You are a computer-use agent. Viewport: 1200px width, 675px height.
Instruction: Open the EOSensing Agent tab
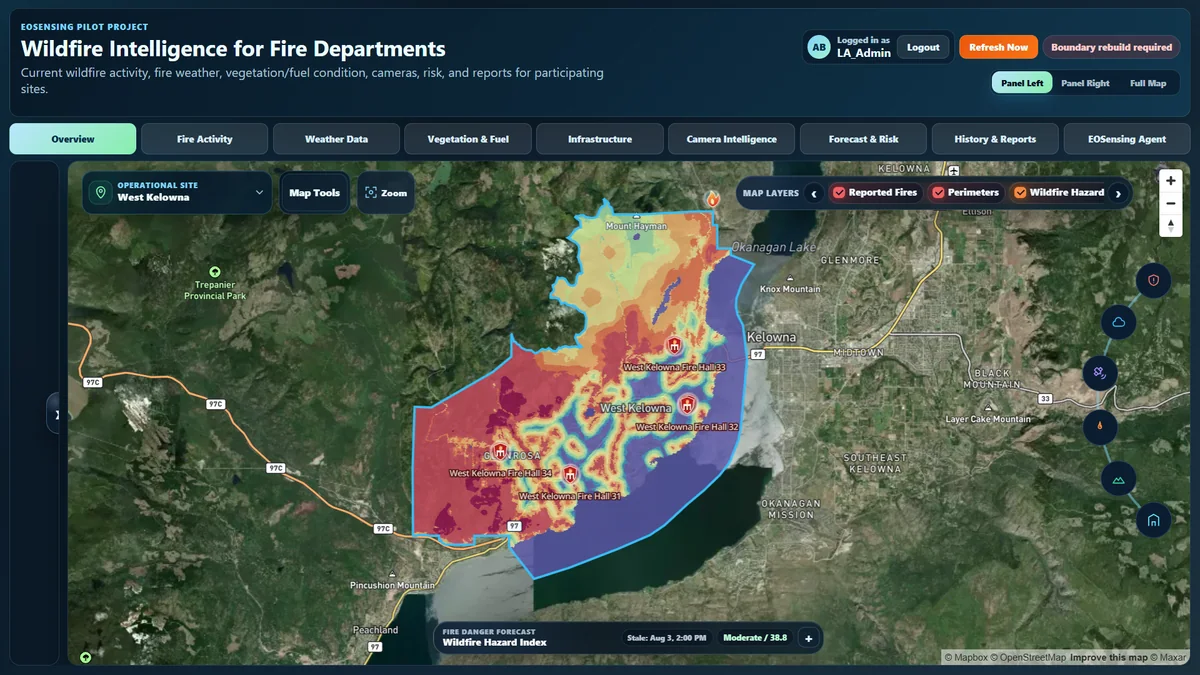[1126, 139]
